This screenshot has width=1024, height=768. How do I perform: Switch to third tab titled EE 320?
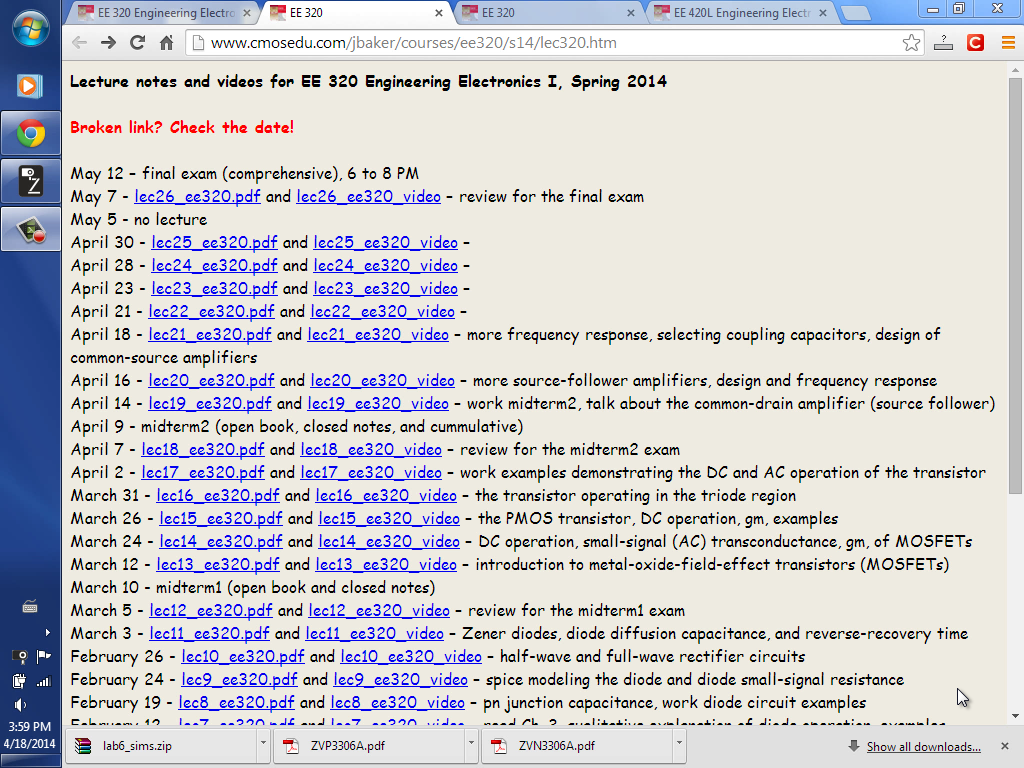[547, 12]
